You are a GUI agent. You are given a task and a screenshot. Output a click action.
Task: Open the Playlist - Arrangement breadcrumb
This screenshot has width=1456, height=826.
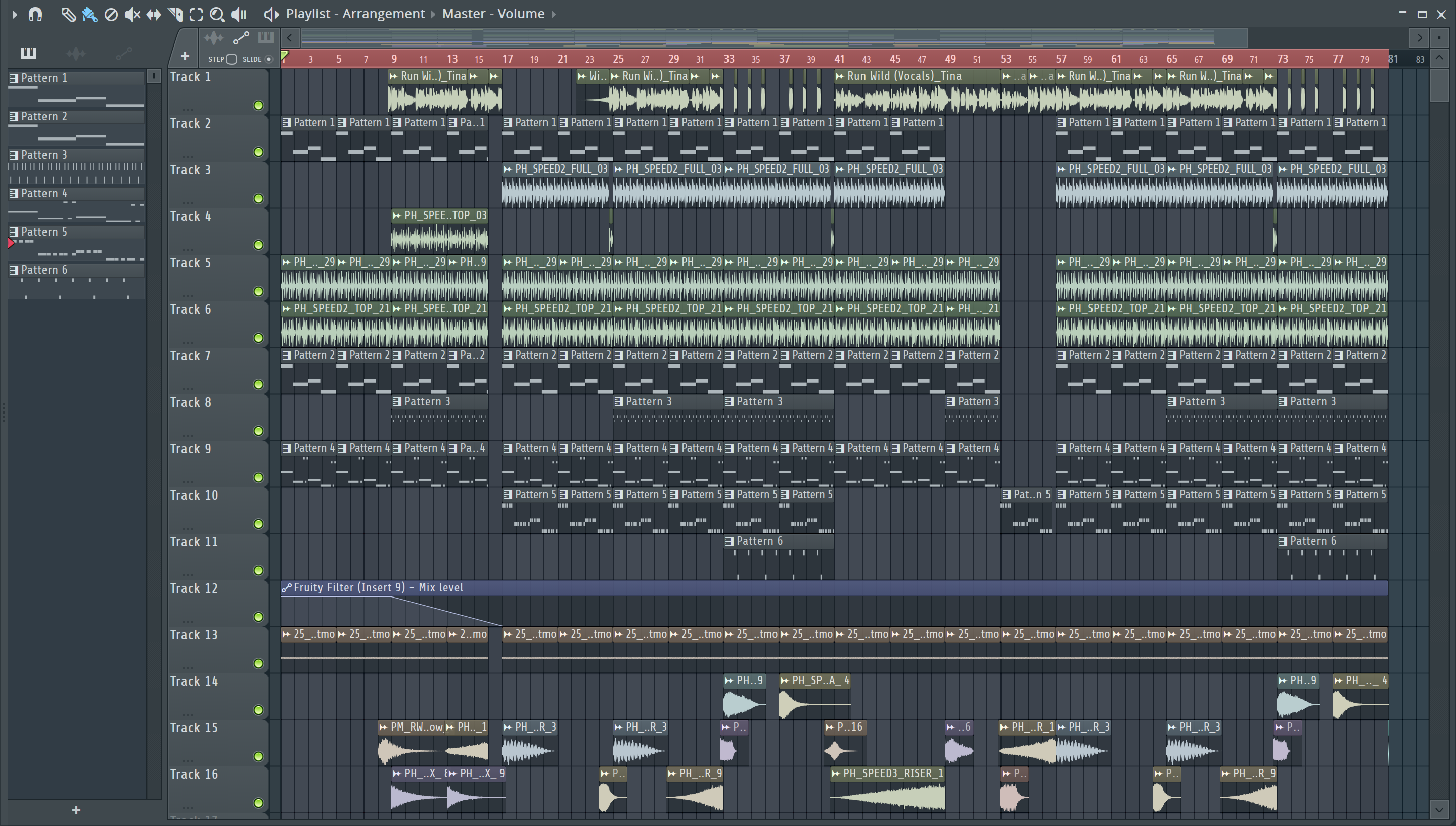[x=355, y=14]
